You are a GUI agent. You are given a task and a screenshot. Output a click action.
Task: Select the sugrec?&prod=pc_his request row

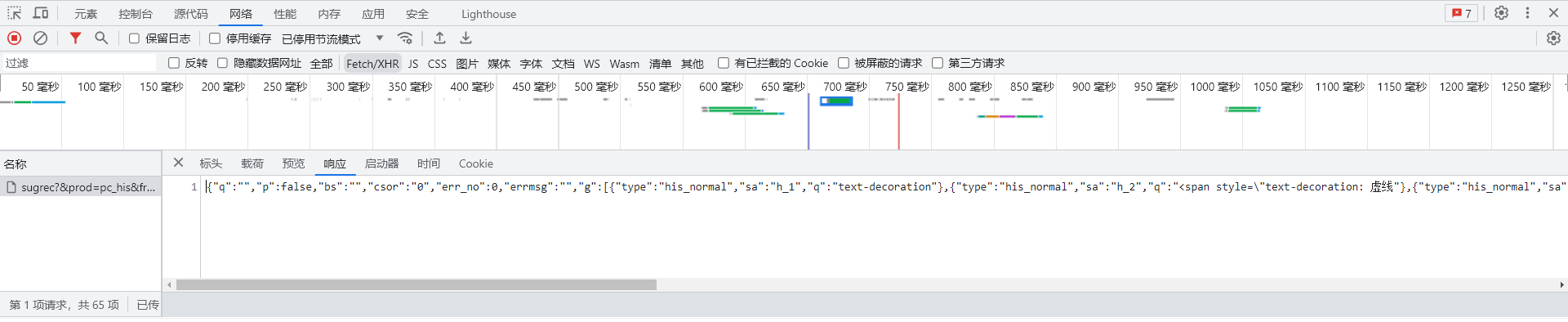[x=81, y=187]
